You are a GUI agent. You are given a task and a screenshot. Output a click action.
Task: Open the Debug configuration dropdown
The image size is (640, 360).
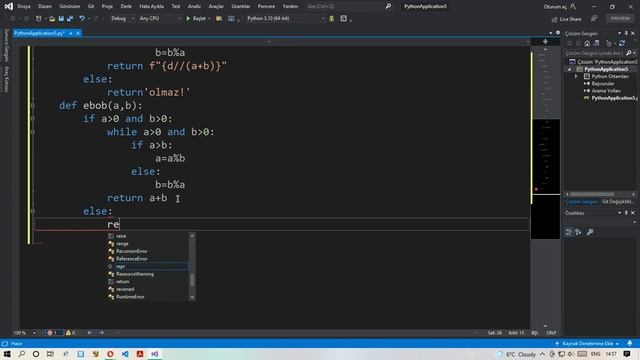(122, 19)
